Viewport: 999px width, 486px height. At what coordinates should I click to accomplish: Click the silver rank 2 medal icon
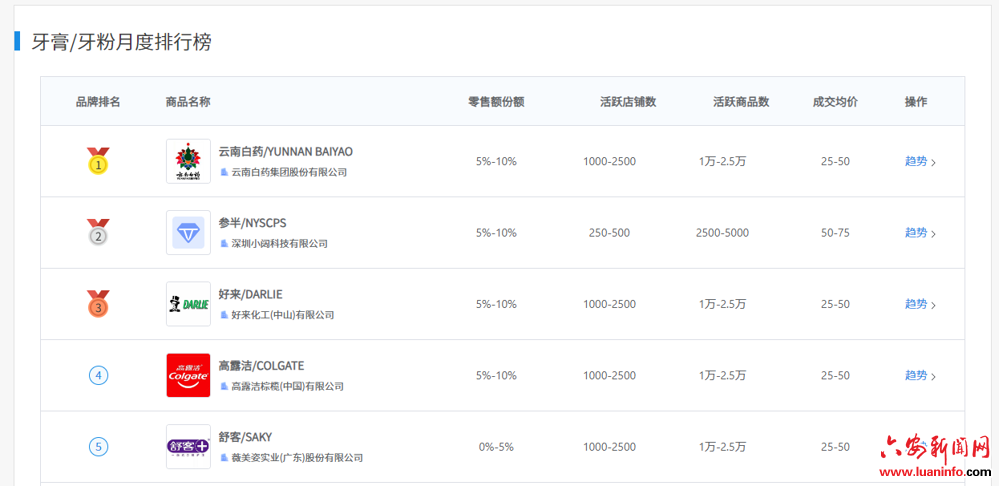click(x=98, y=233)
